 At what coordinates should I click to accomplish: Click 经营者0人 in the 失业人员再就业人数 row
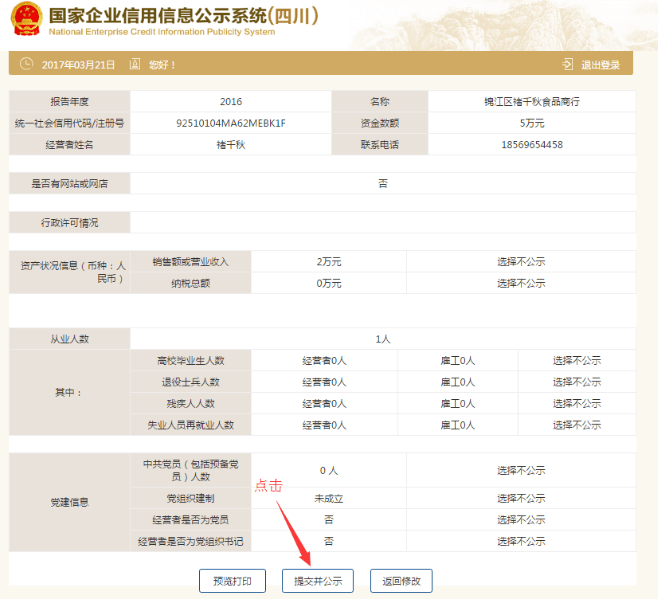(324, 425)
